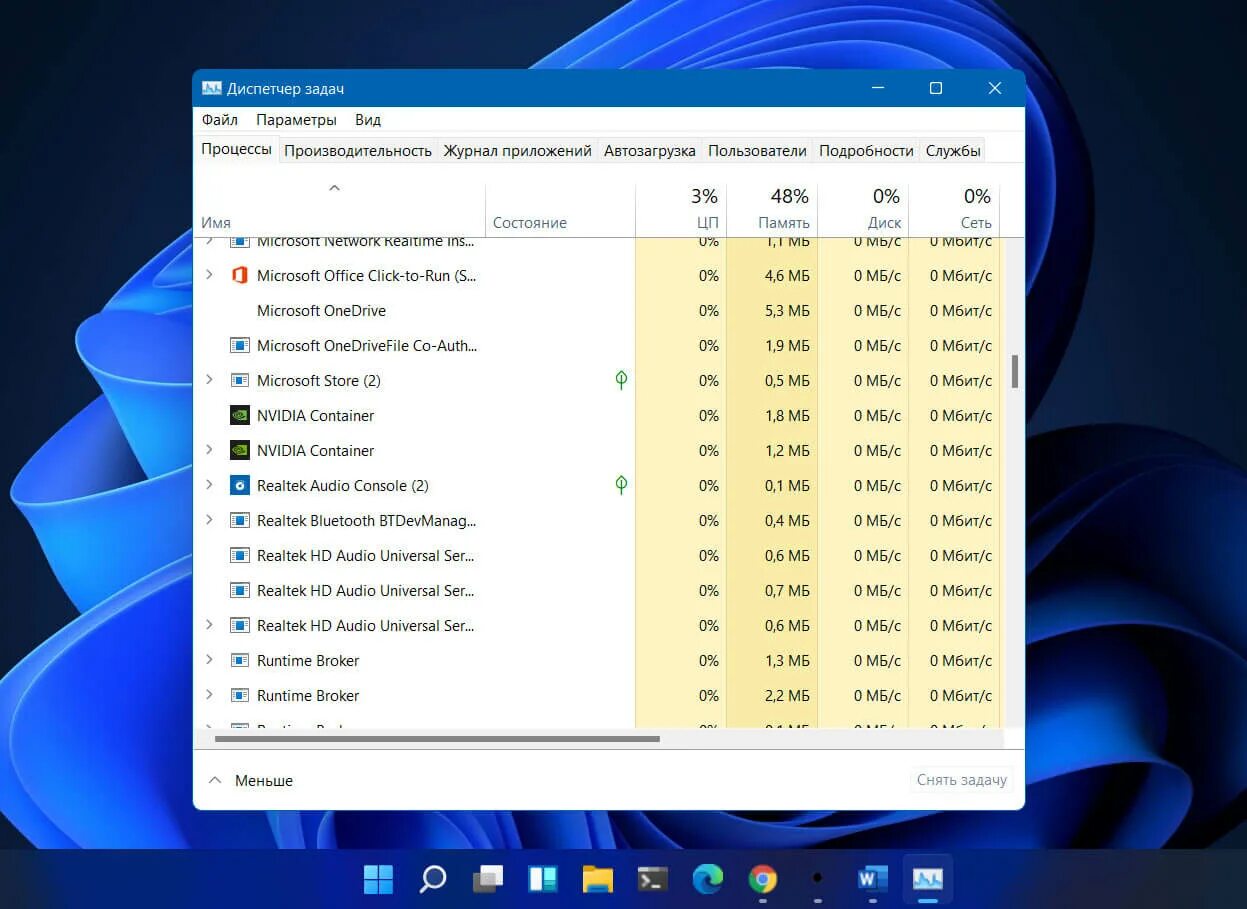1247x909 pixels.
Task: Click memory value 1,9 МБ
Action: coord(787,346)
